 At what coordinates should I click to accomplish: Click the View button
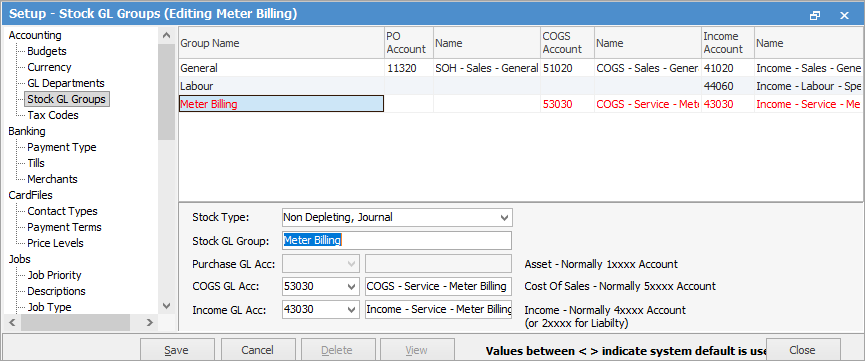tap(417, 350)
